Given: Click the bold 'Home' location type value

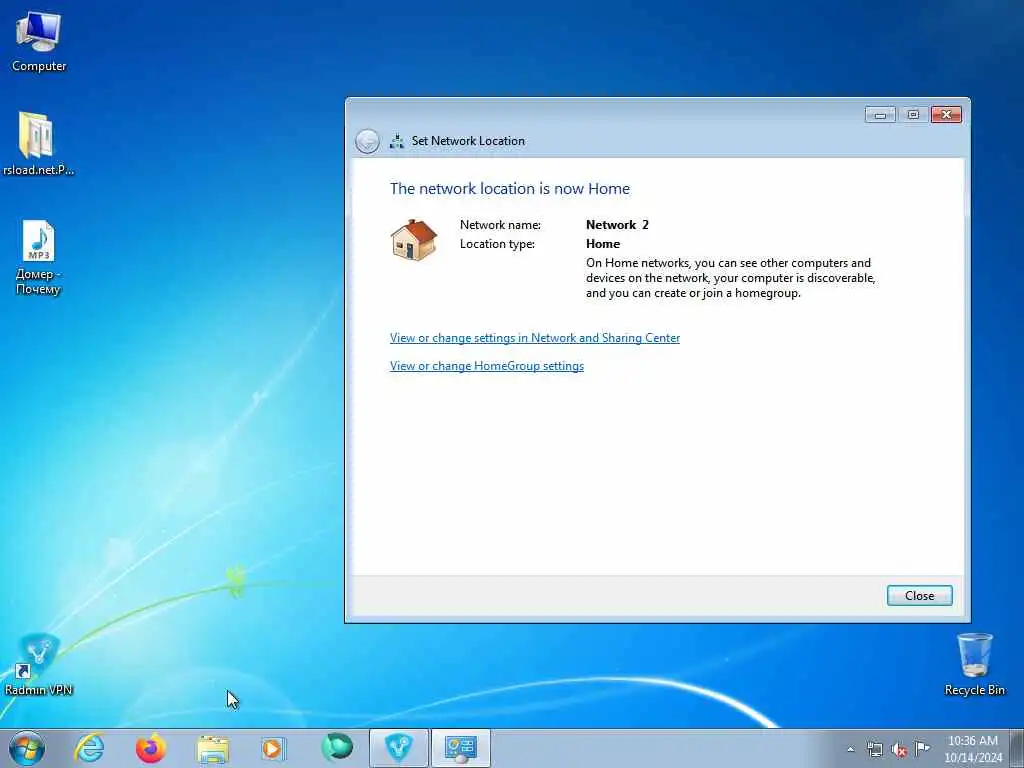Looking at the screenshot, I should pyautogui.click(x=603, y=244).
